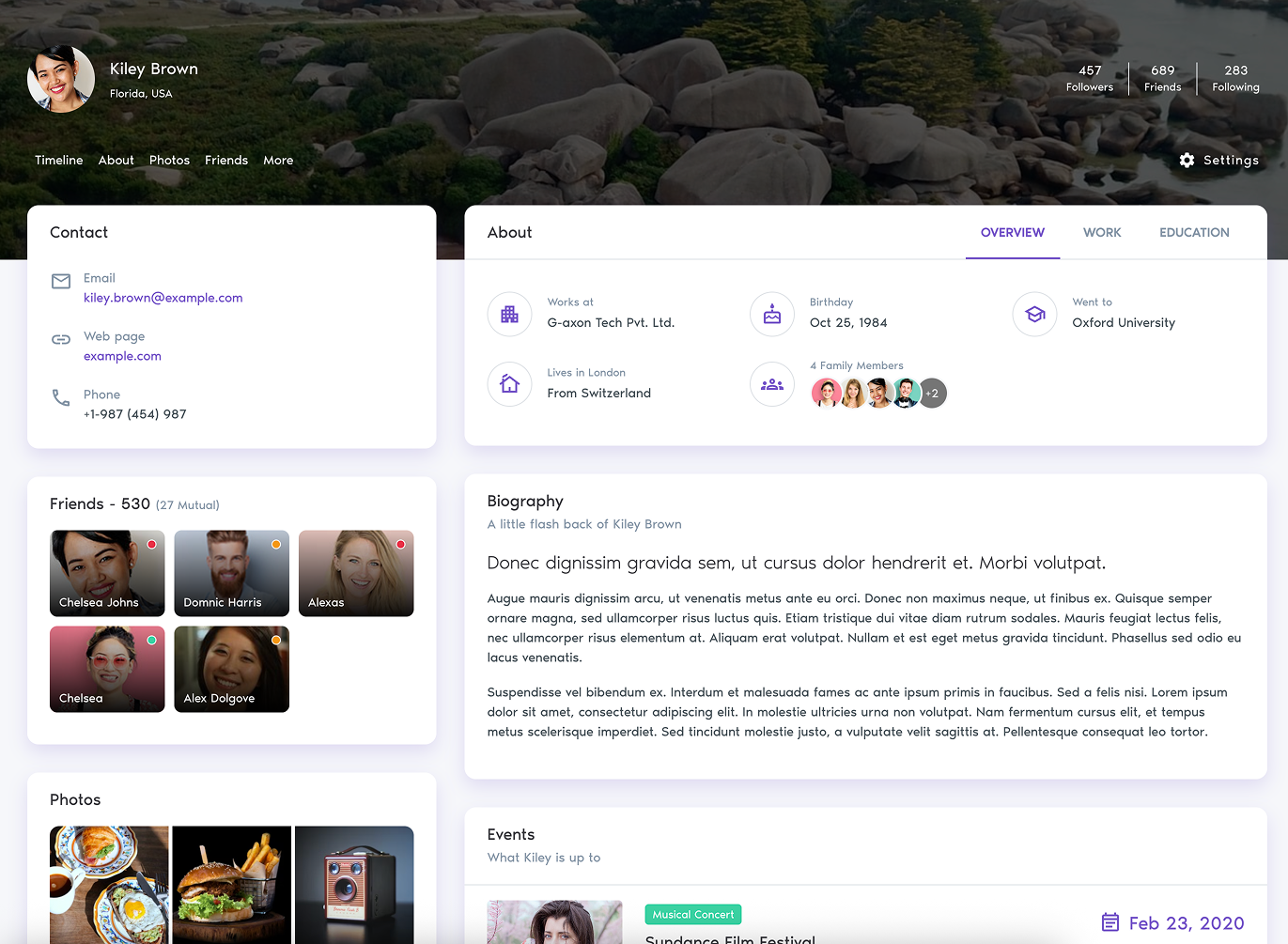Open the burger photo thumbnail
This screenshot has width=1288, height=944.
click(x=231, y=884)
